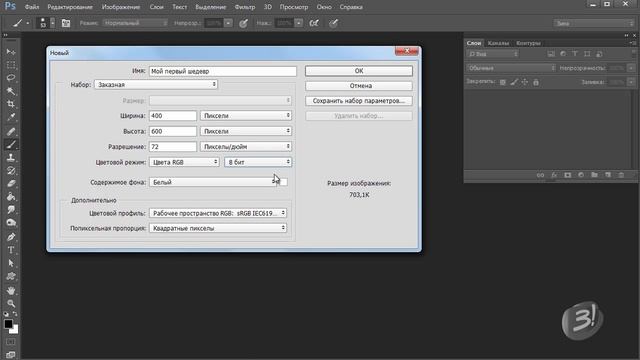Select the Paint Bucket tool
The image size is (640, 360).
click(11, 196)
